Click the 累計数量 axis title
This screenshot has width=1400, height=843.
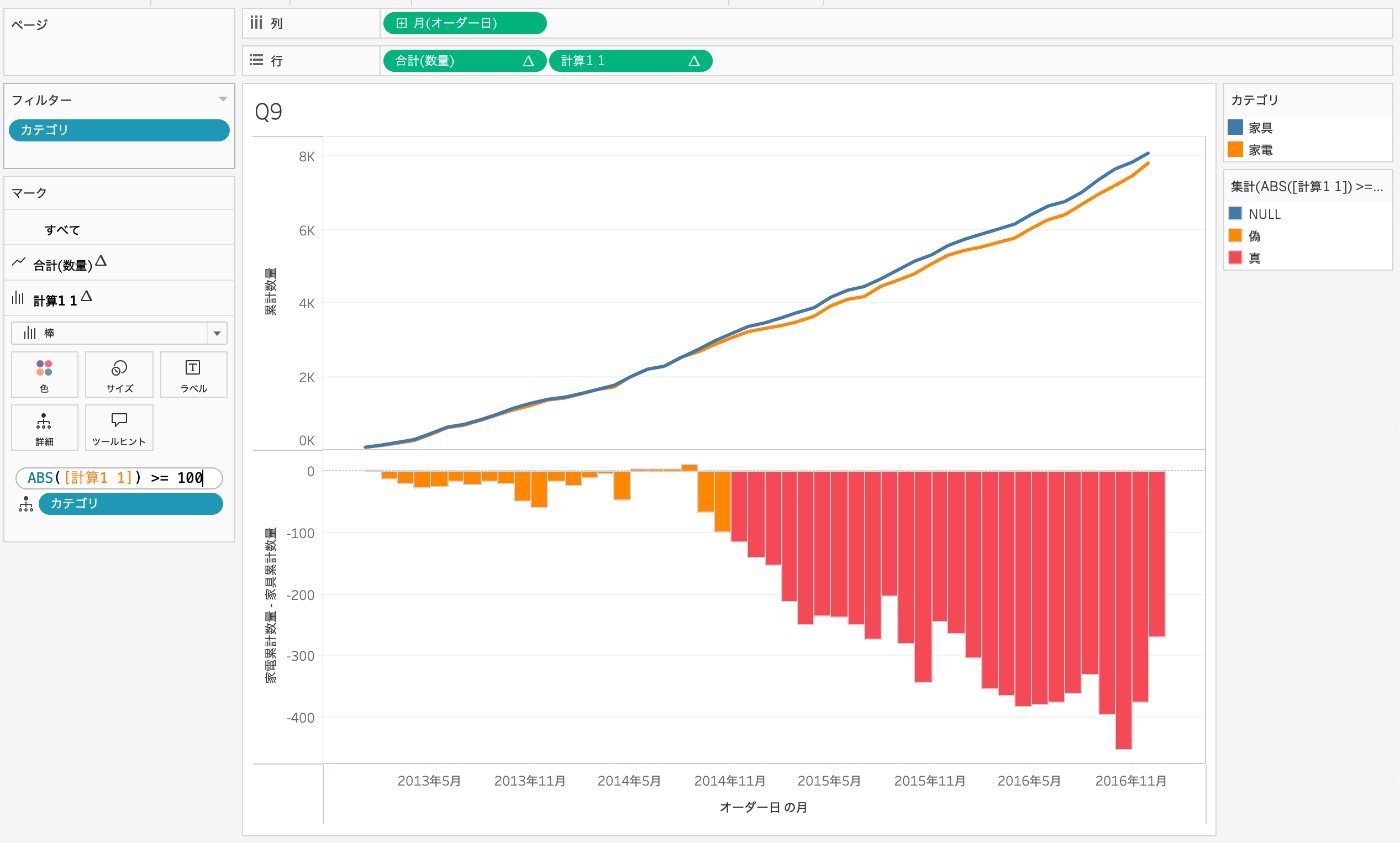point(271,293)
